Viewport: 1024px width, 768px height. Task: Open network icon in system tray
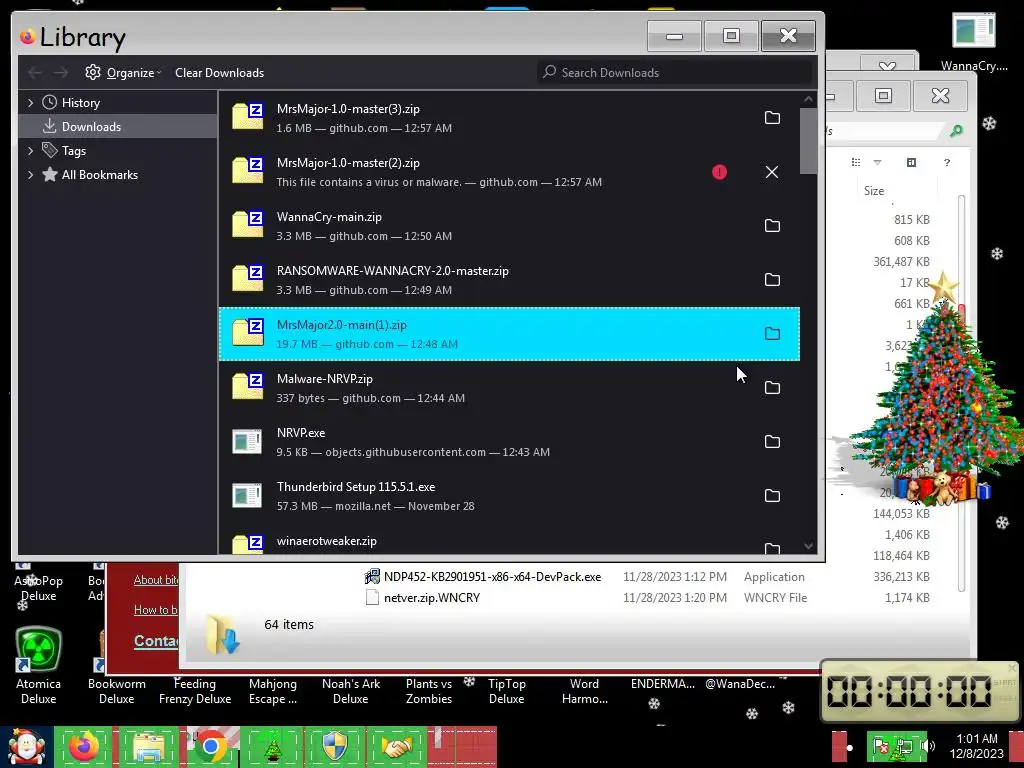[904, 746]
